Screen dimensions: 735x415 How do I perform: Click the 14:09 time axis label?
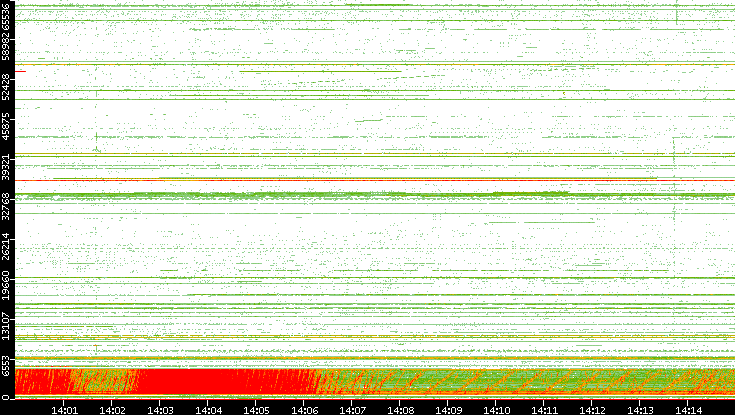[x=448, y=408]
